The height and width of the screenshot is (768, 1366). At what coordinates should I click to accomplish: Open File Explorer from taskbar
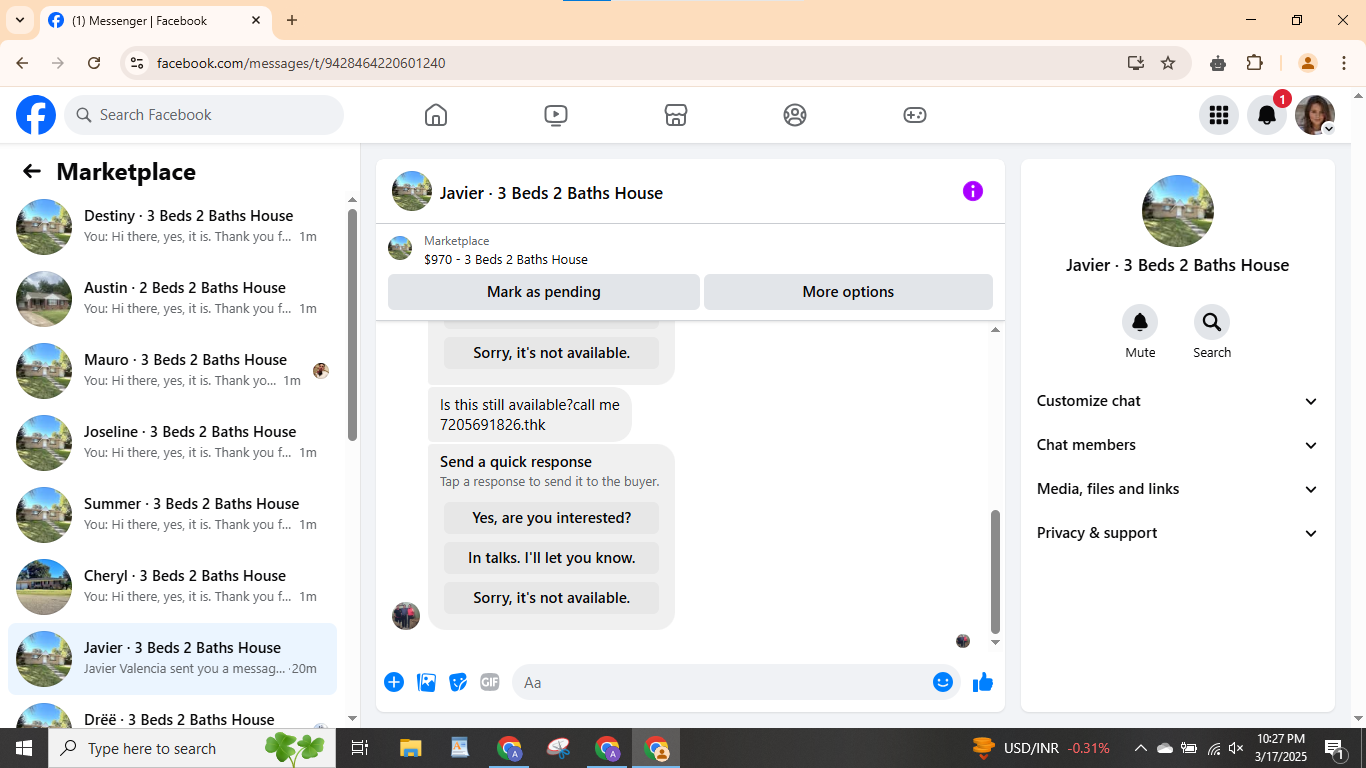[x=410, y=748]
